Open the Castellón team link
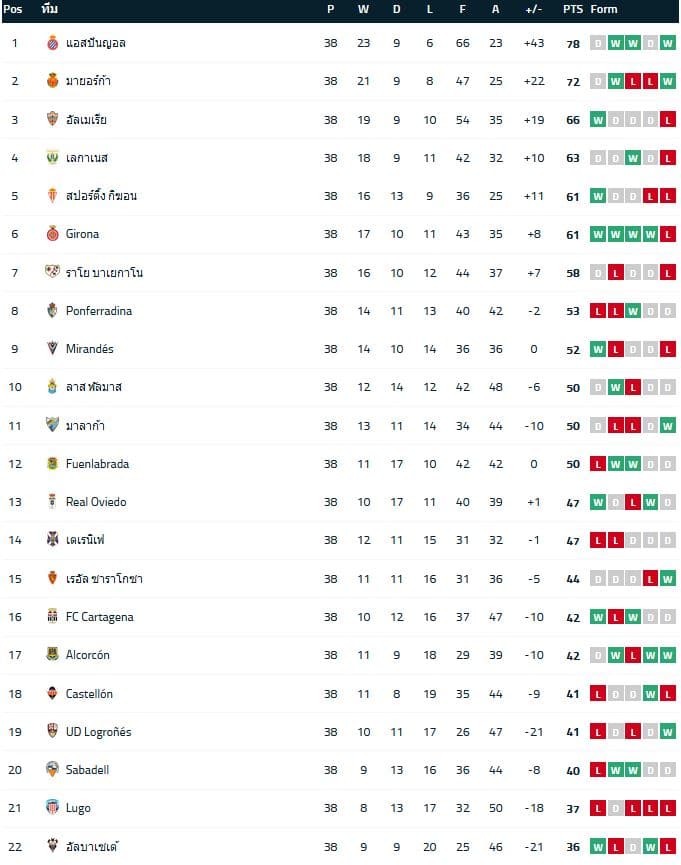This screenshot has height=865, width=681. (89, 693)
